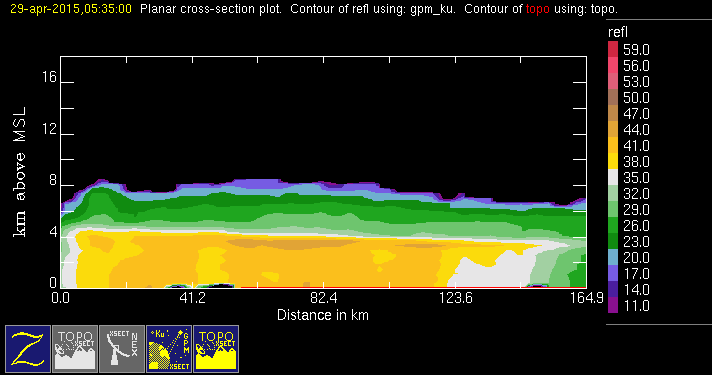712x375 pixels.
Task: Select the Ku GPM XSECT icon
Action: 169,349
